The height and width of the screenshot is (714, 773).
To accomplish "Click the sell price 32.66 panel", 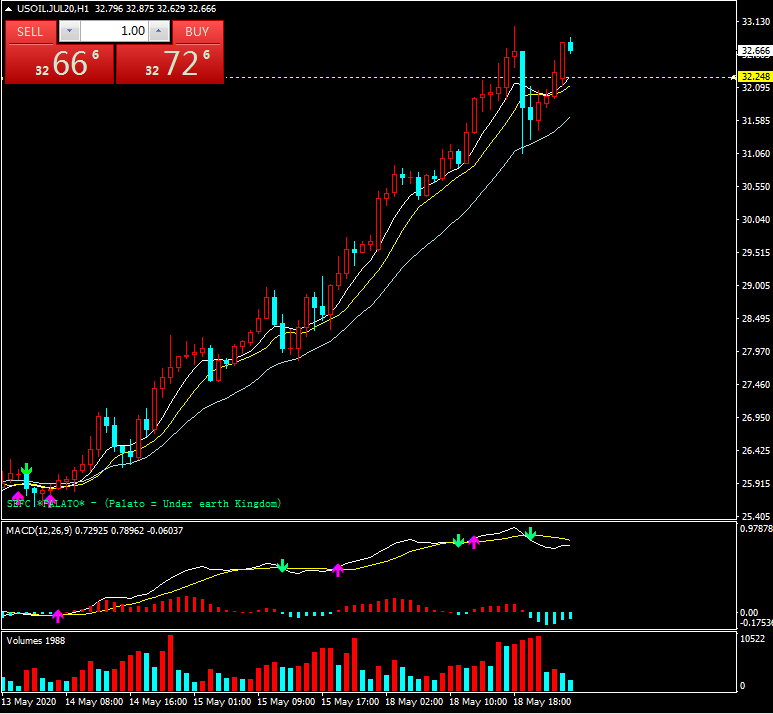I will pyautogui.click(x=60, y=64).
